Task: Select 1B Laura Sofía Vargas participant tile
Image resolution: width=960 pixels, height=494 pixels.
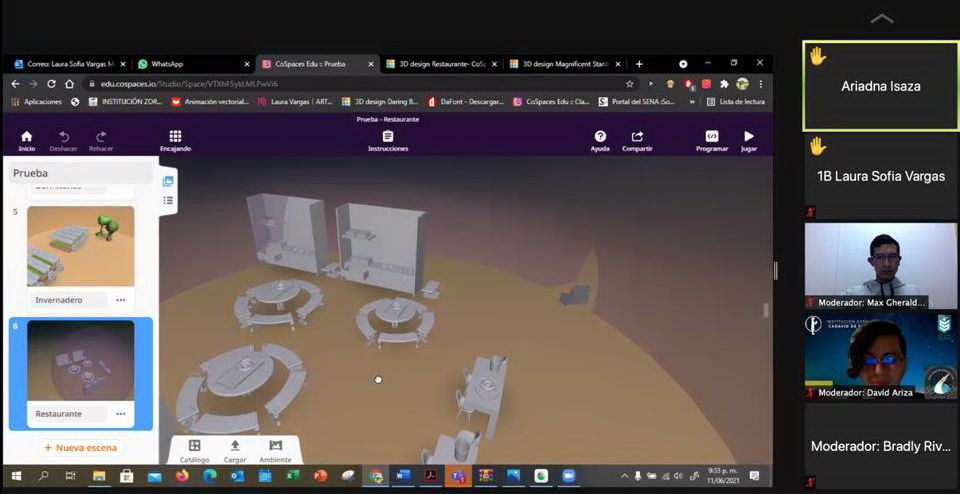Action: 880,176
